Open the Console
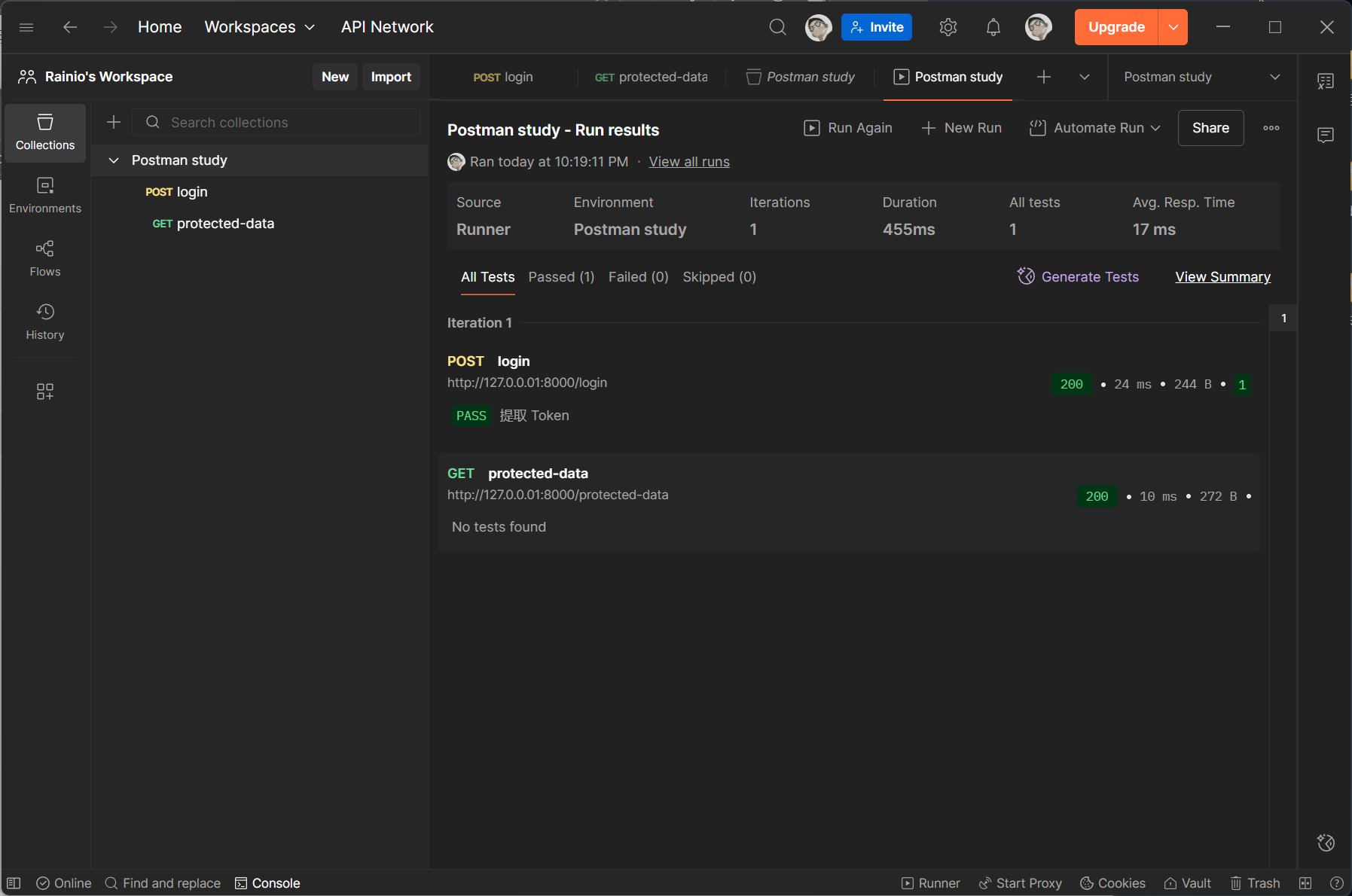This screenshot has width=1352, height=896. tap(267, 883)
